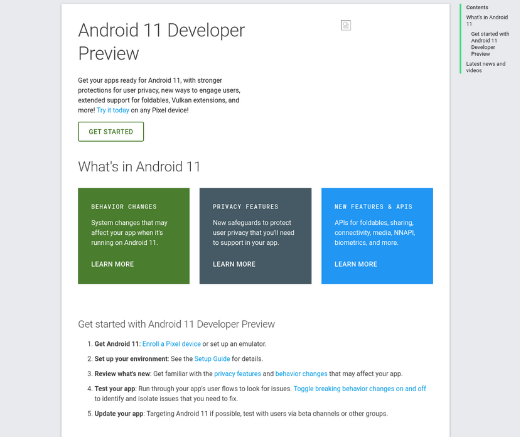Open LEARN MORE in New Features & APIs card
Screen dimensions: 520x437
(356, 264)
